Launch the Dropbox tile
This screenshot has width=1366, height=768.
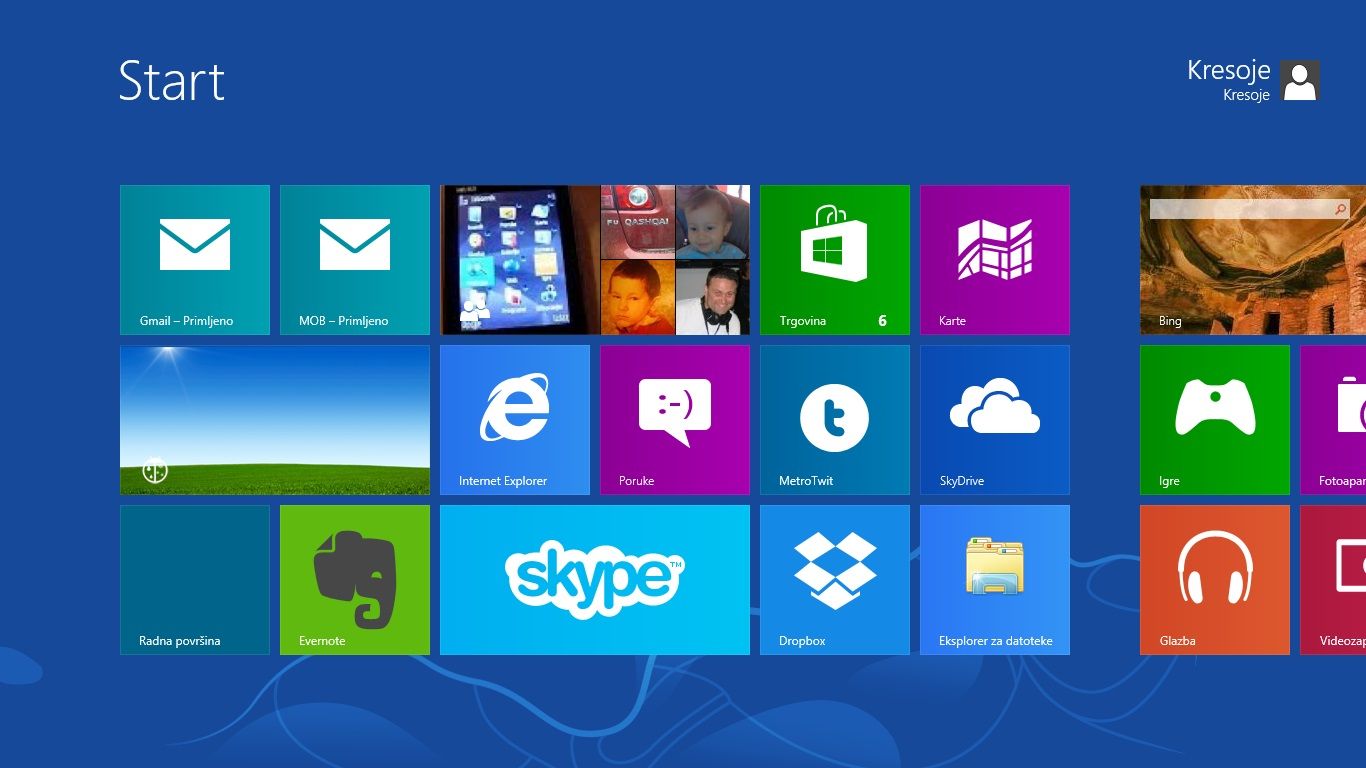point(835,580)
